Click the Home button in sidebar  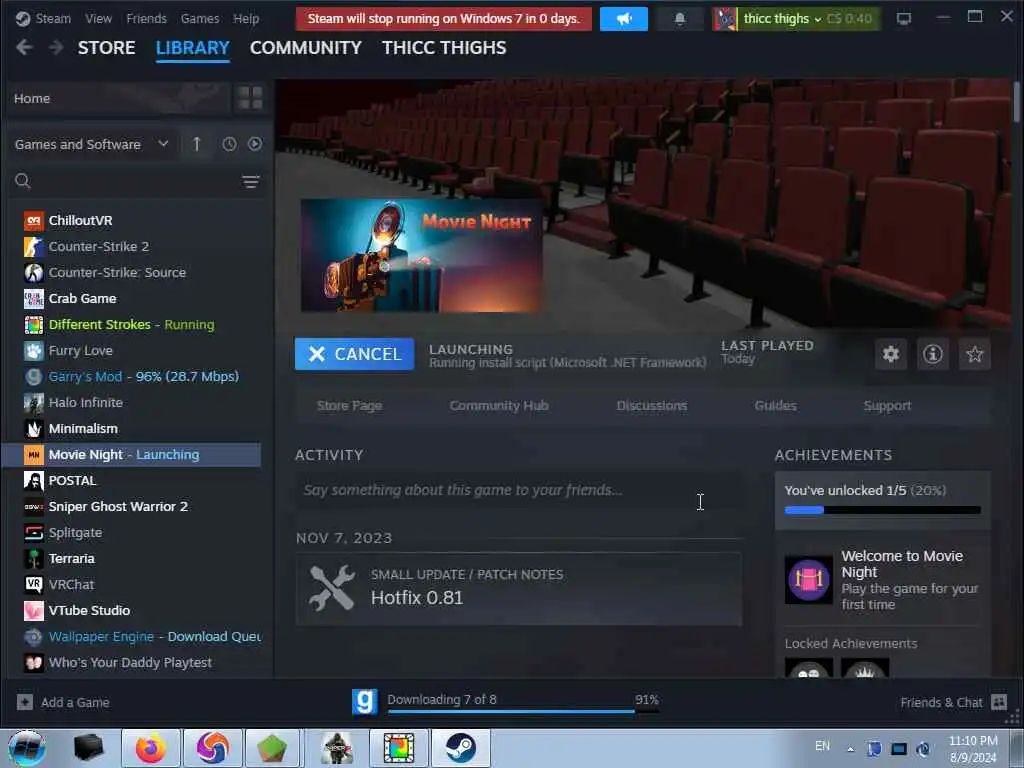click(x=118, y=98)
